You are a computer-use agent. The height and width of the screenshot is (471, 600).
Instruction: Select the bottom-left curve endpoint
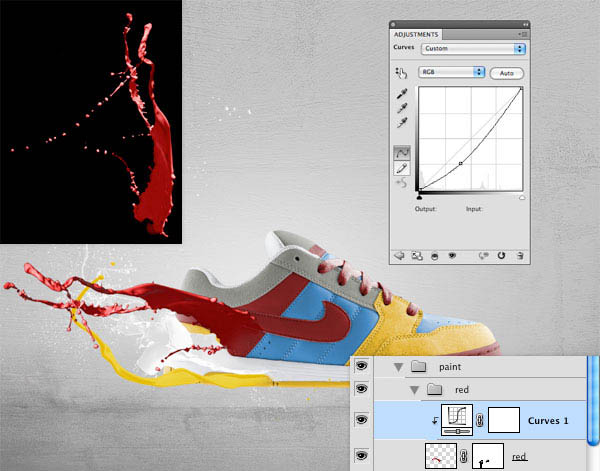click(420, 189)
